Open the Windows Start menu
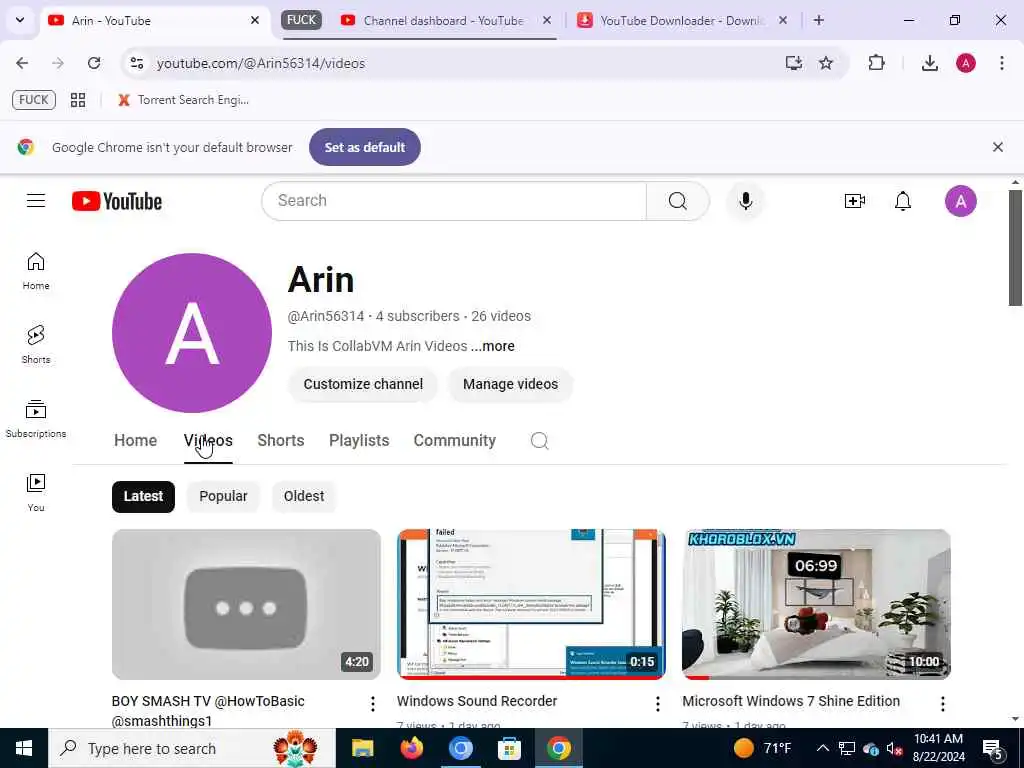The width and height of the screenshot is (1024, 768). 24,748
